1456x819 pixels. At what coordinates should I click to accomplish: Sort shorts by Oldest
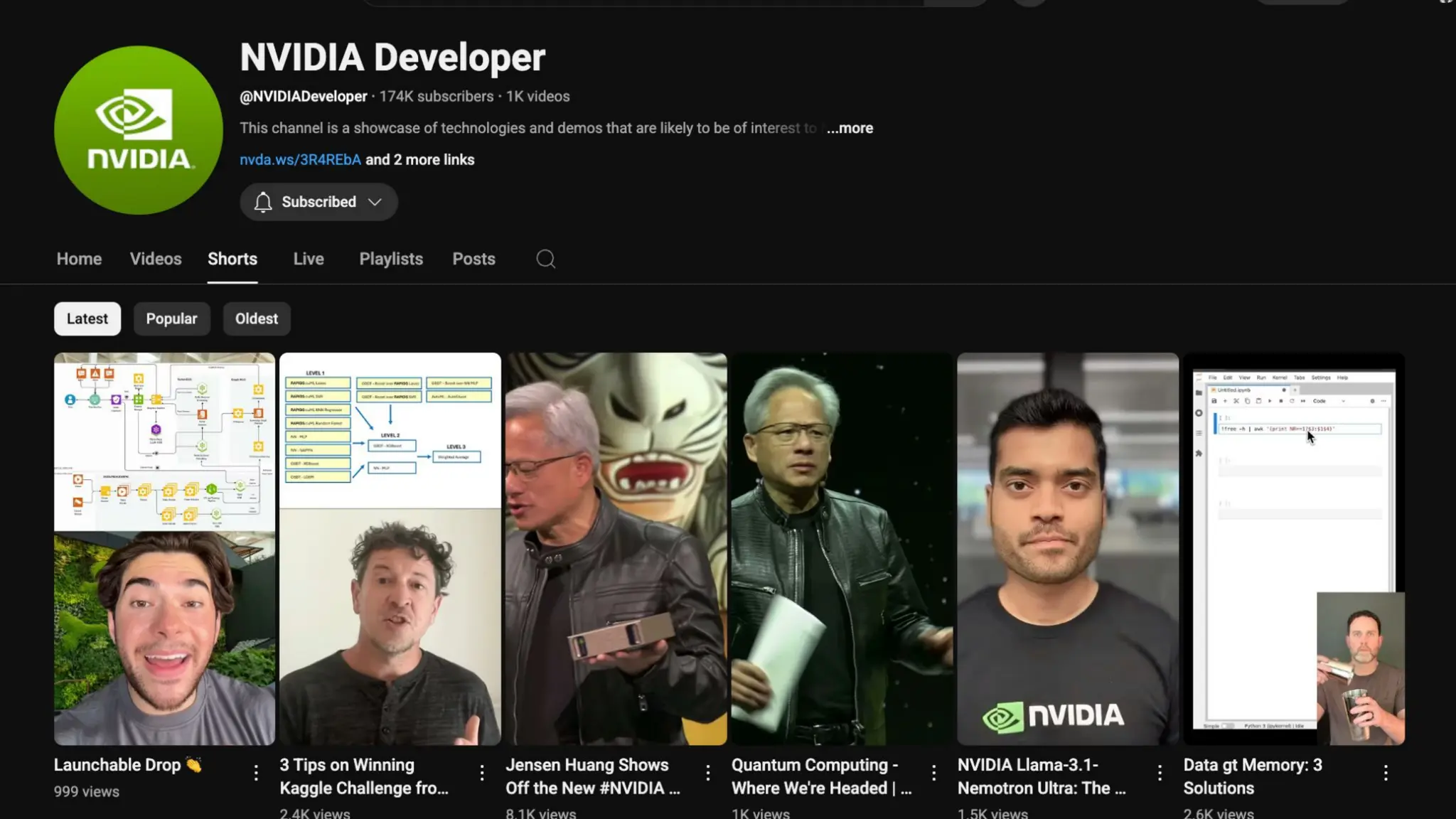coord(257,318)
